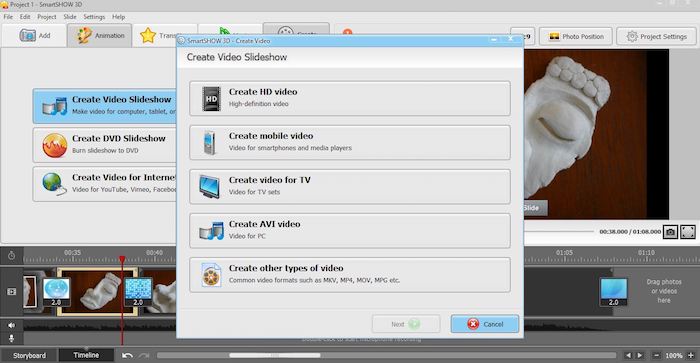Choose Create AVI video option

click(350, 230)
